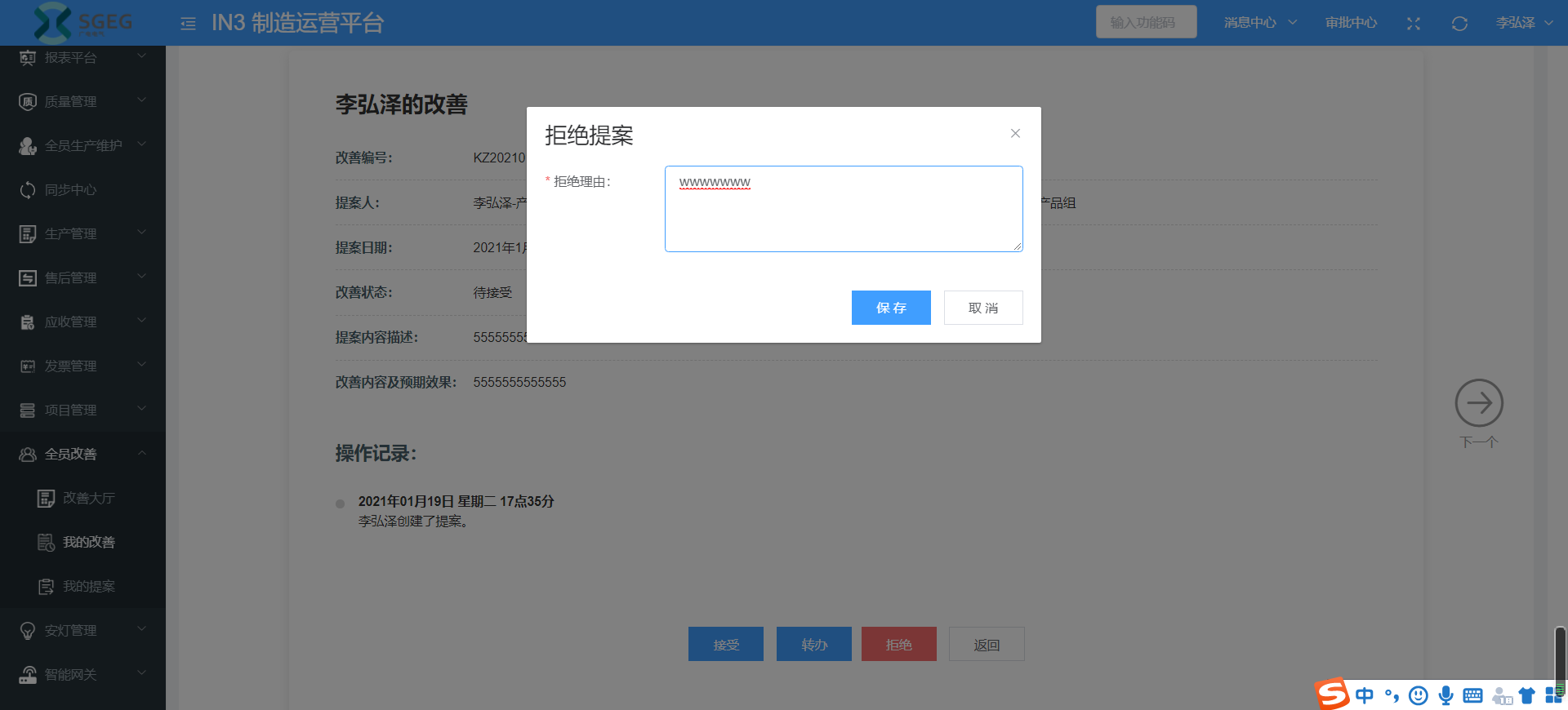Click the fullscreen toggle icon in header
This screenshot has height=710, width=1568.
pos(1414,24)
